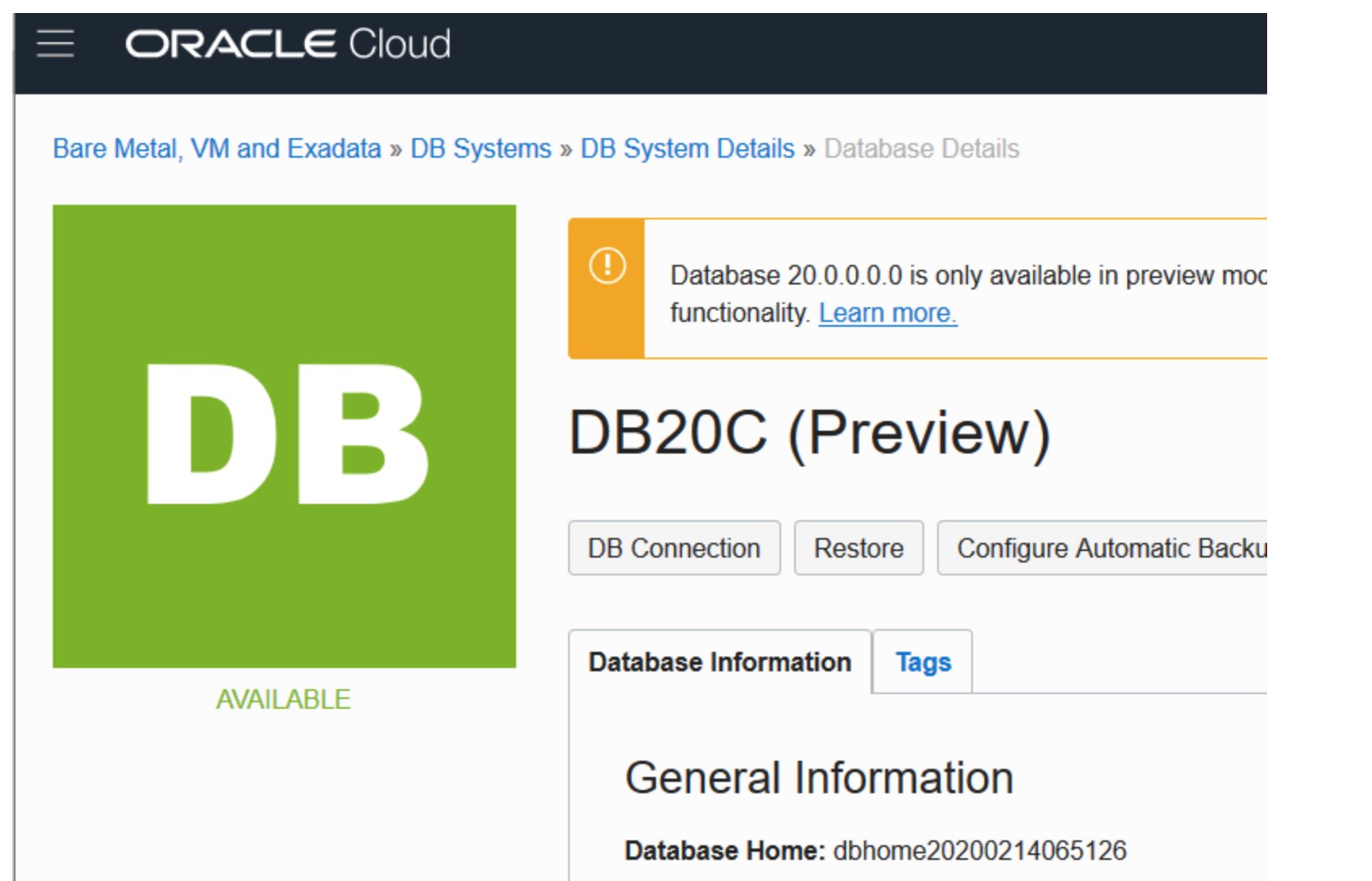Image resolution: width=1372 pixels, height=881 pixels.
Task: Open the hamburger navigation menu
Action: tap(55, 43)
